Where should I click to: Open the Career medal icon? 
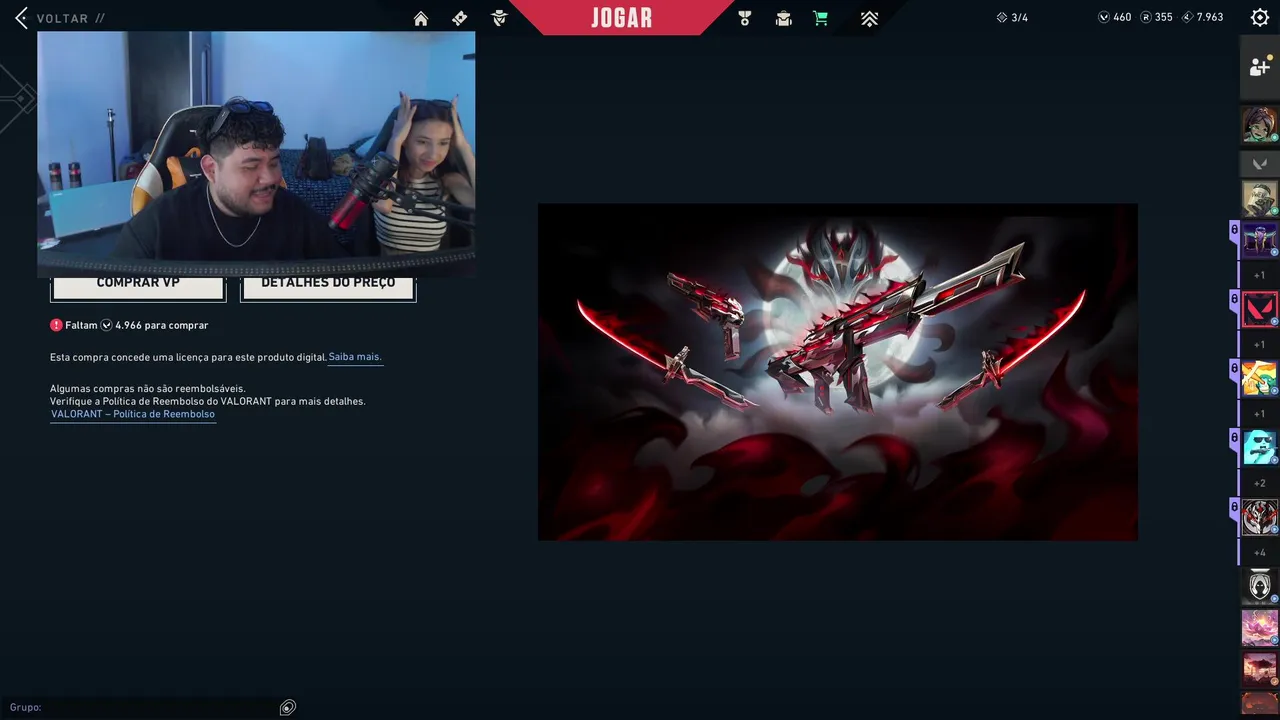(x=744, y=18)
